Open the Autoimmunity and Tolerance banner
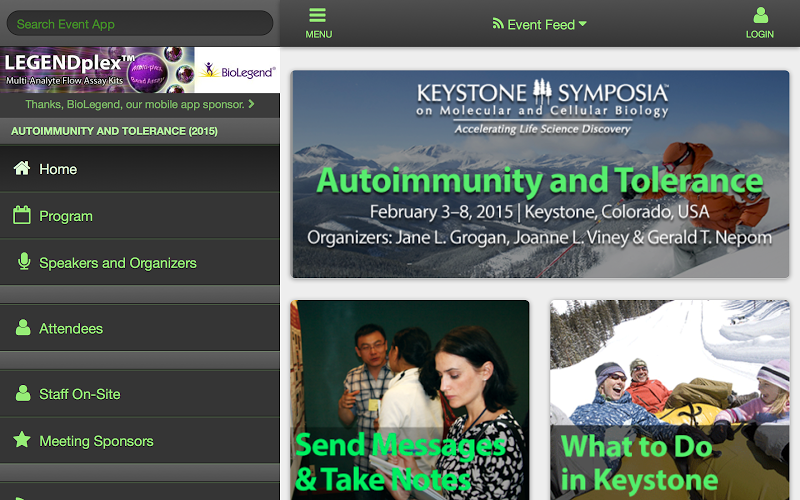Viewport: 800px width, 500px height. (x=540, y=174)
